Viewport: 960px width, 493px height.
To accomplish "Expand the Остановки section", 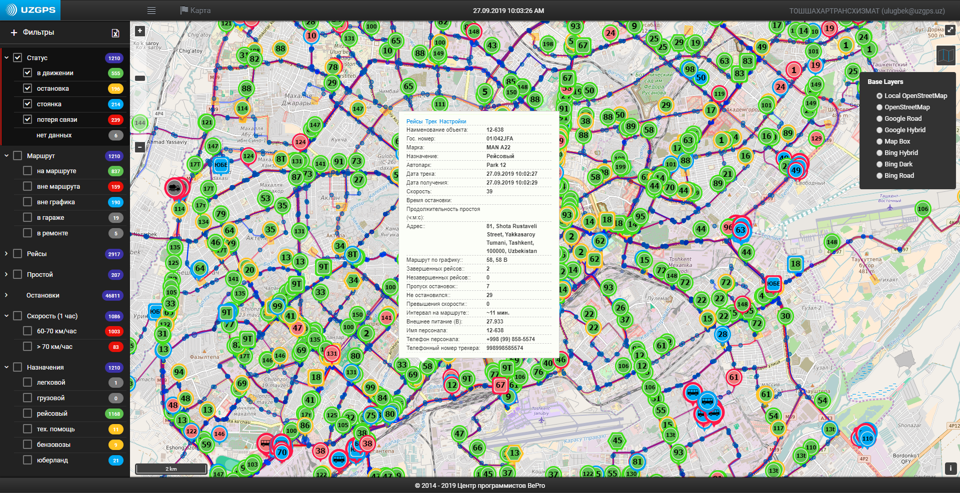I will tap(6, 295).
